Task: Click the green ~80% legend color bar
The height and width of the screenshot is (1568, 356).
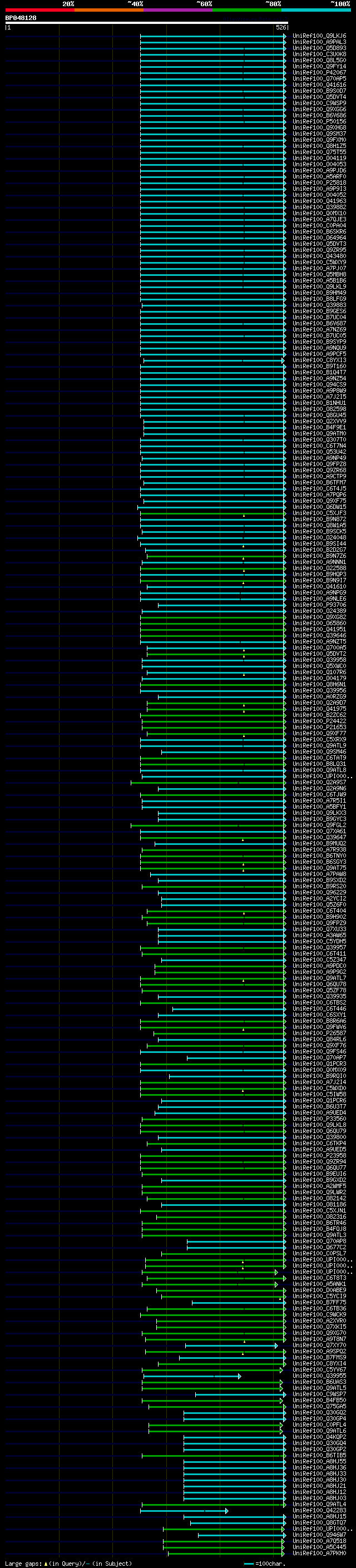Action: (247, 10)
